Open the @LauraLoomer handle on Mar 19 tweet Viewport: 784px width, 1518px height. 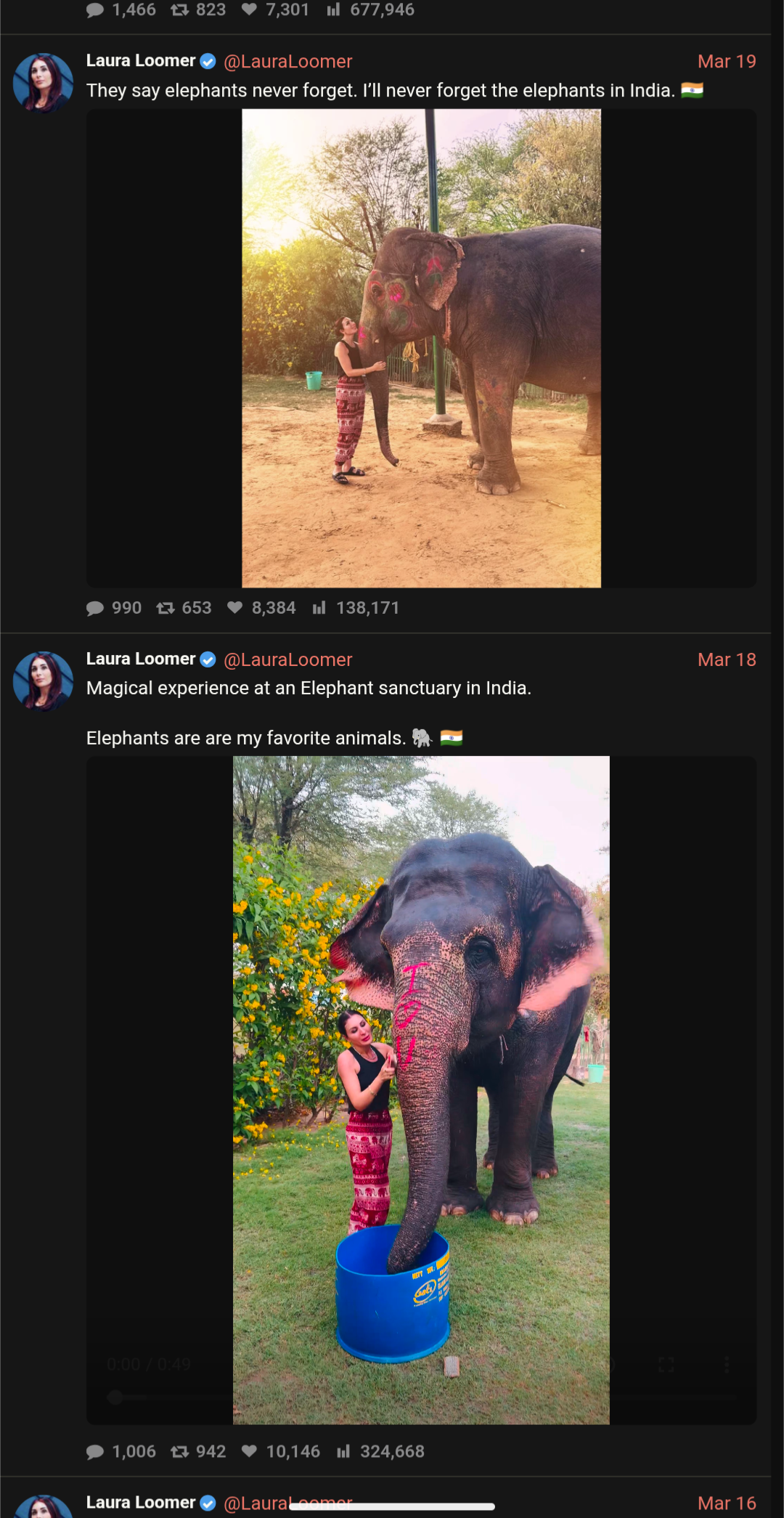click(x=287, y=62)
